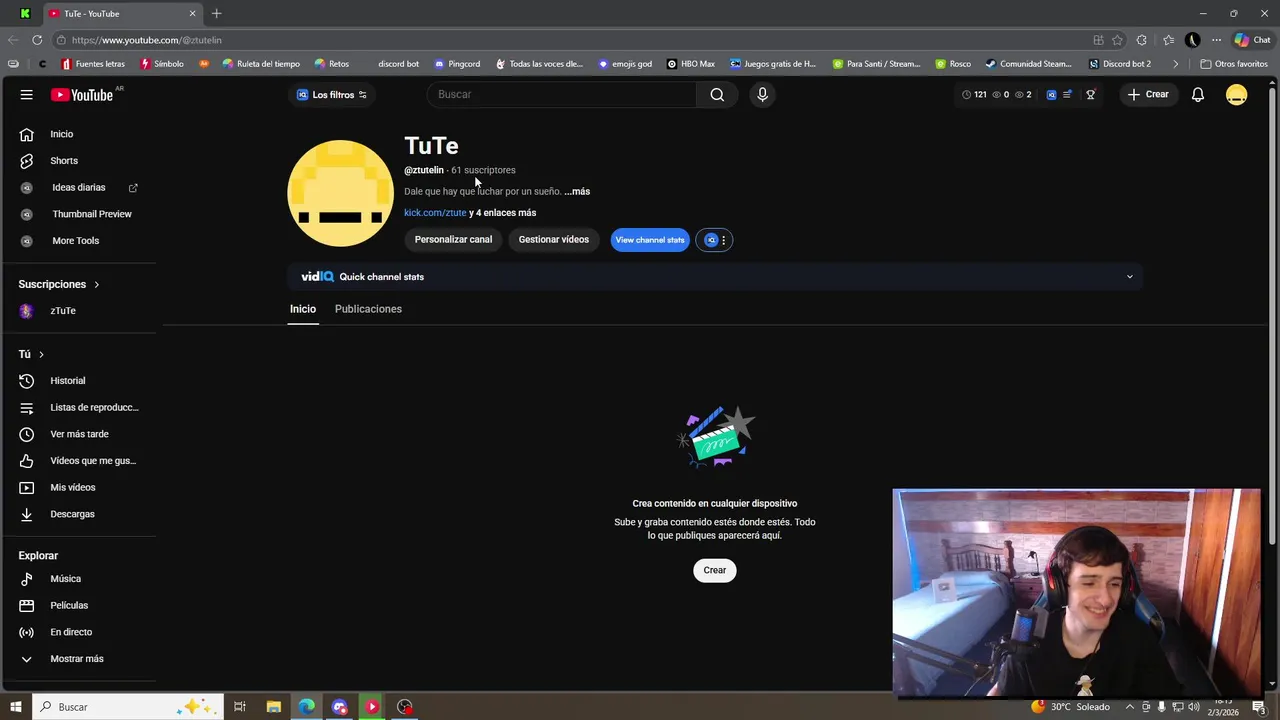The image size is (1280, 720).
Task: Click the vidIQ logo icon in the top bar
Action: 1051,95
